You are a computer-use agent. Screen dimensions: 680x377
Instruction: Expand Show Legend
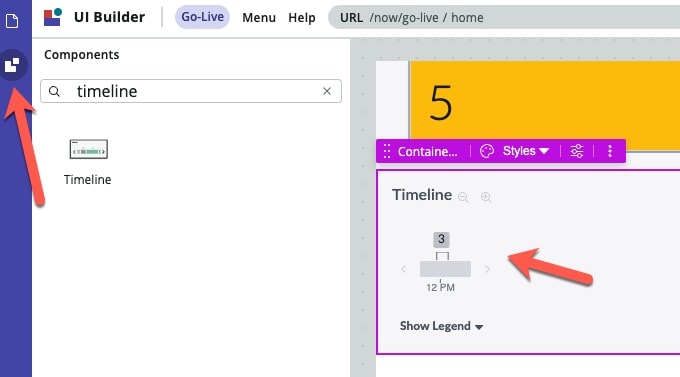441,326
